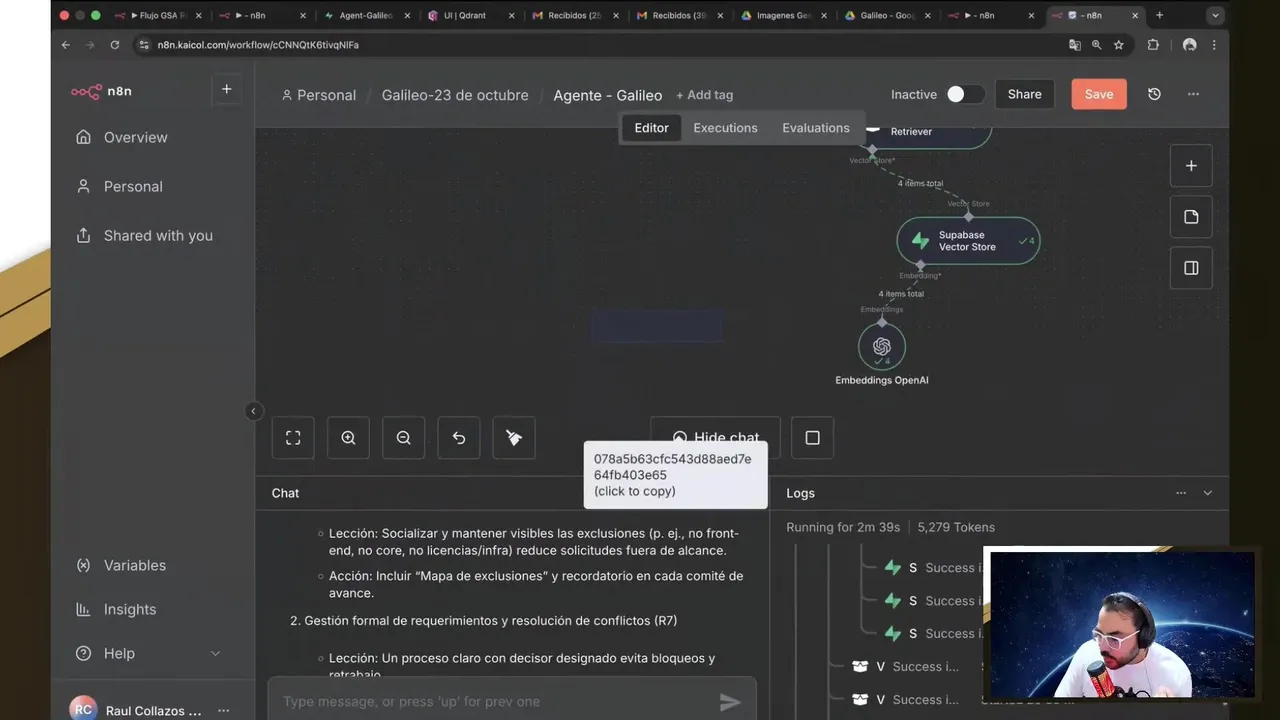1280x720 pixels.
Task: Click the plus button beside n8n logo
Action: pyautogui.click(x=227, y=90)
